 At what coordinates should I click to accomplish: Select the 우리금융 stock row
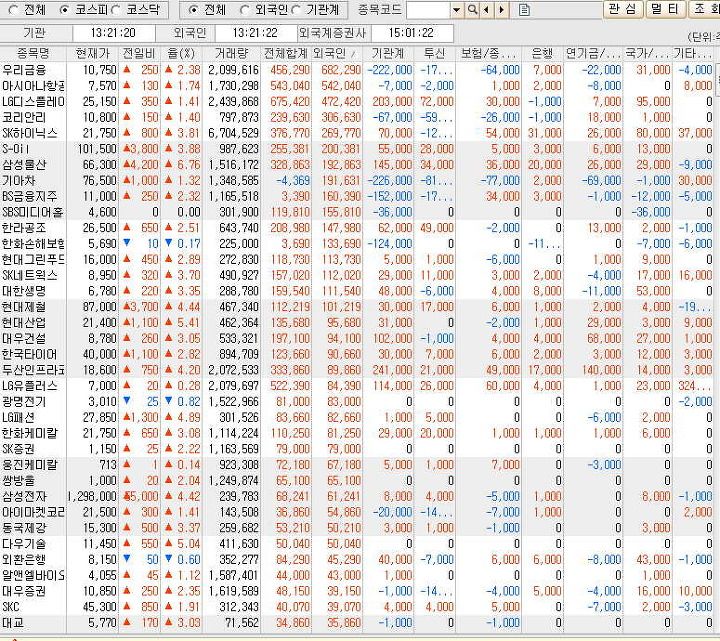tap(356, 70)
